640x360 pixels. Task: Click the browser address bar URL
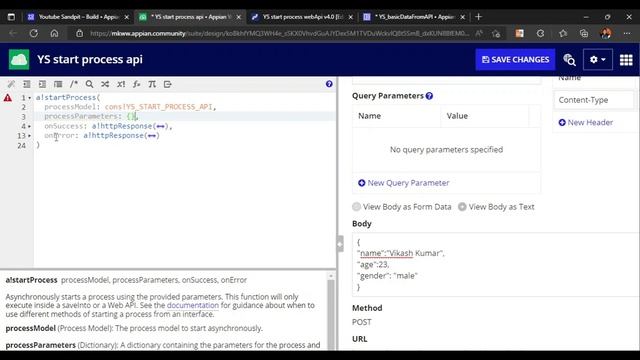tap(280, 33)
